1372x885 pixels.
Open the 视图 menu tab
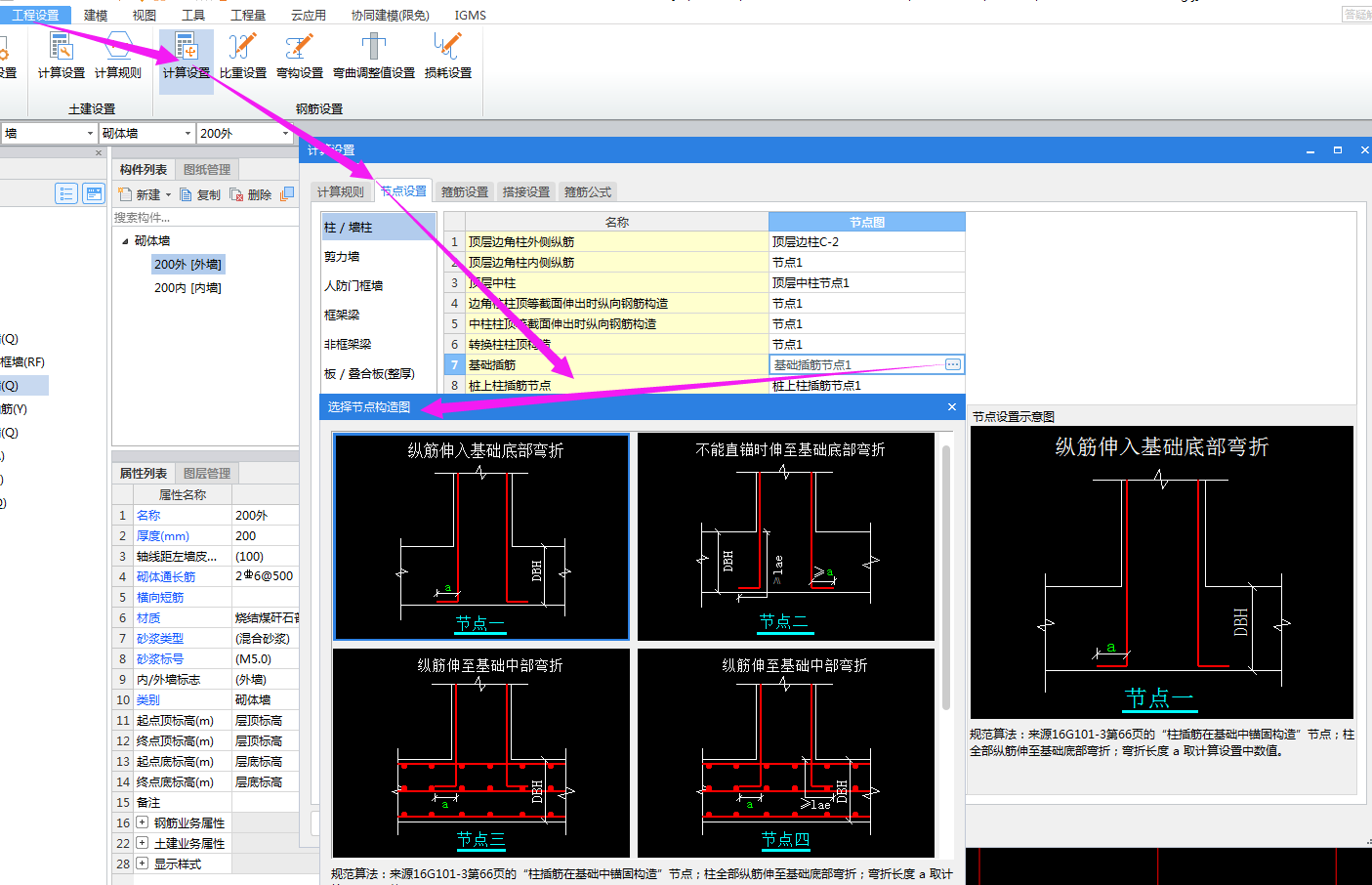click(x=145, y=15)
